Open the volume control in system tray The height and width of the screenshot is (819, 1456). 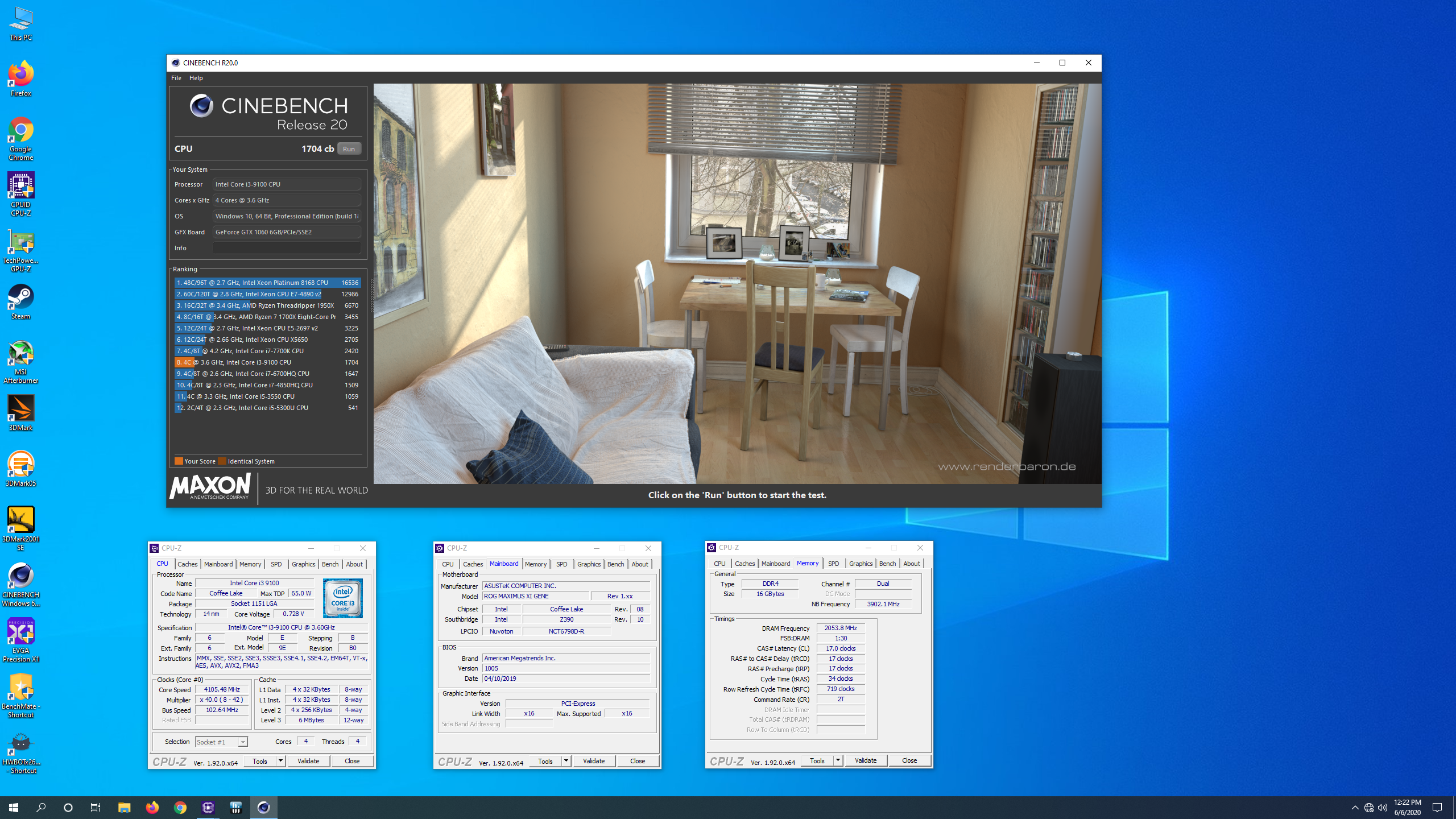coord(1383,808)
